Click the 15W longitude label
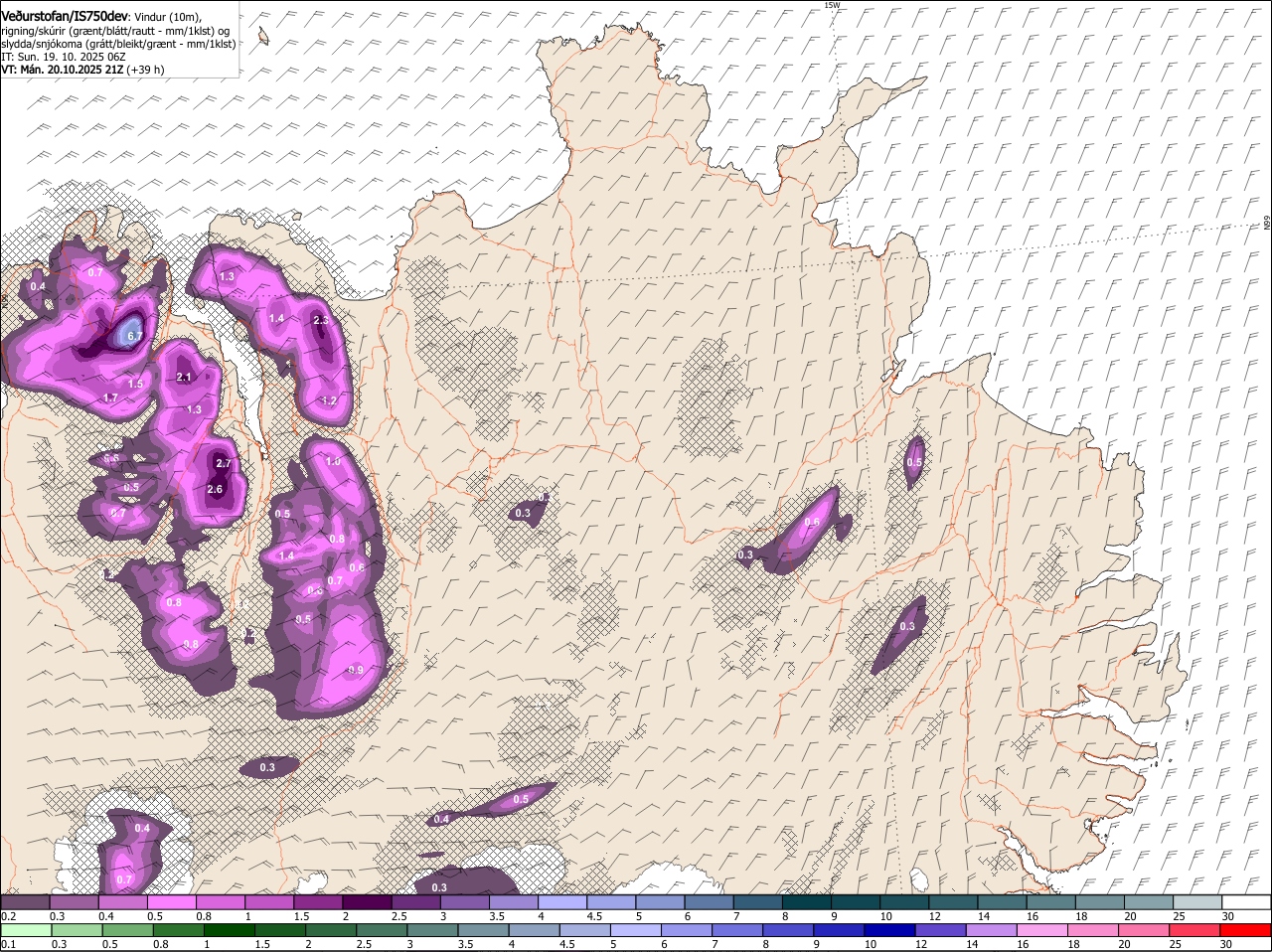The height and width of the screenshot is (952, 1272). (x=832, y=5)
